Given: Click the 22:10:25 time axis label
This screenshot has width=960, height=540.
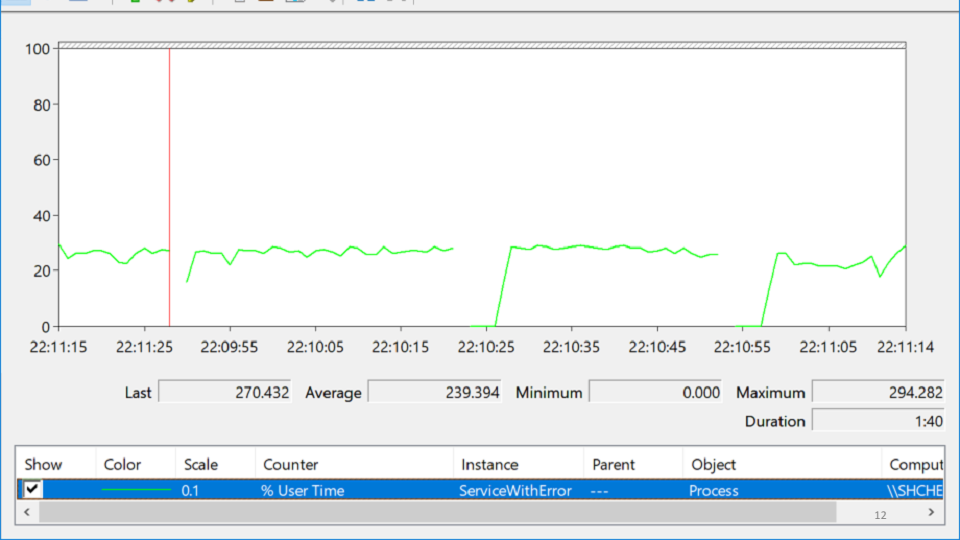Looking at the screenshot, I should click(x=486, y=347).
